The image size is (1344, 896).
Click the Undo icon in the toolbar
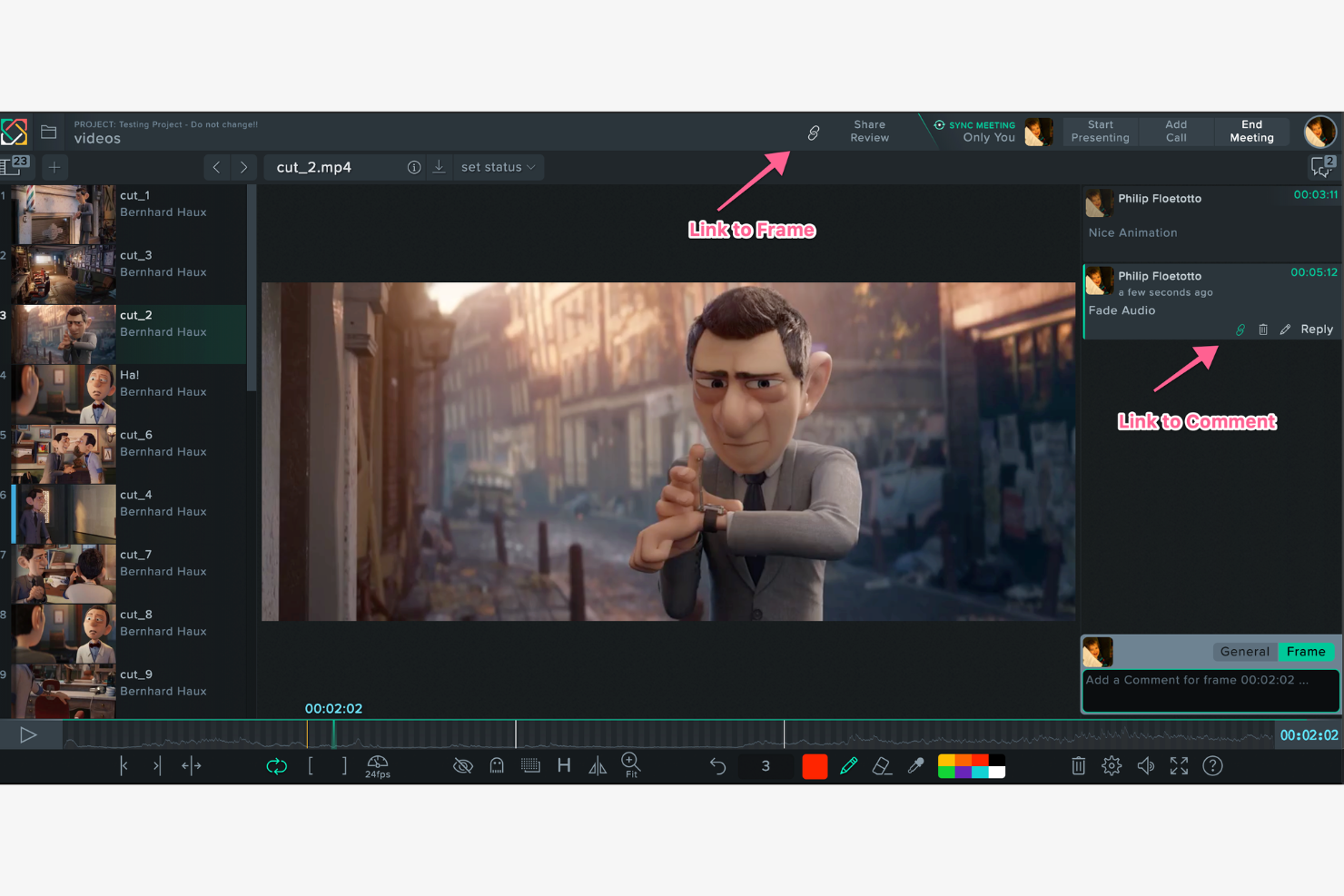[717, 765]
